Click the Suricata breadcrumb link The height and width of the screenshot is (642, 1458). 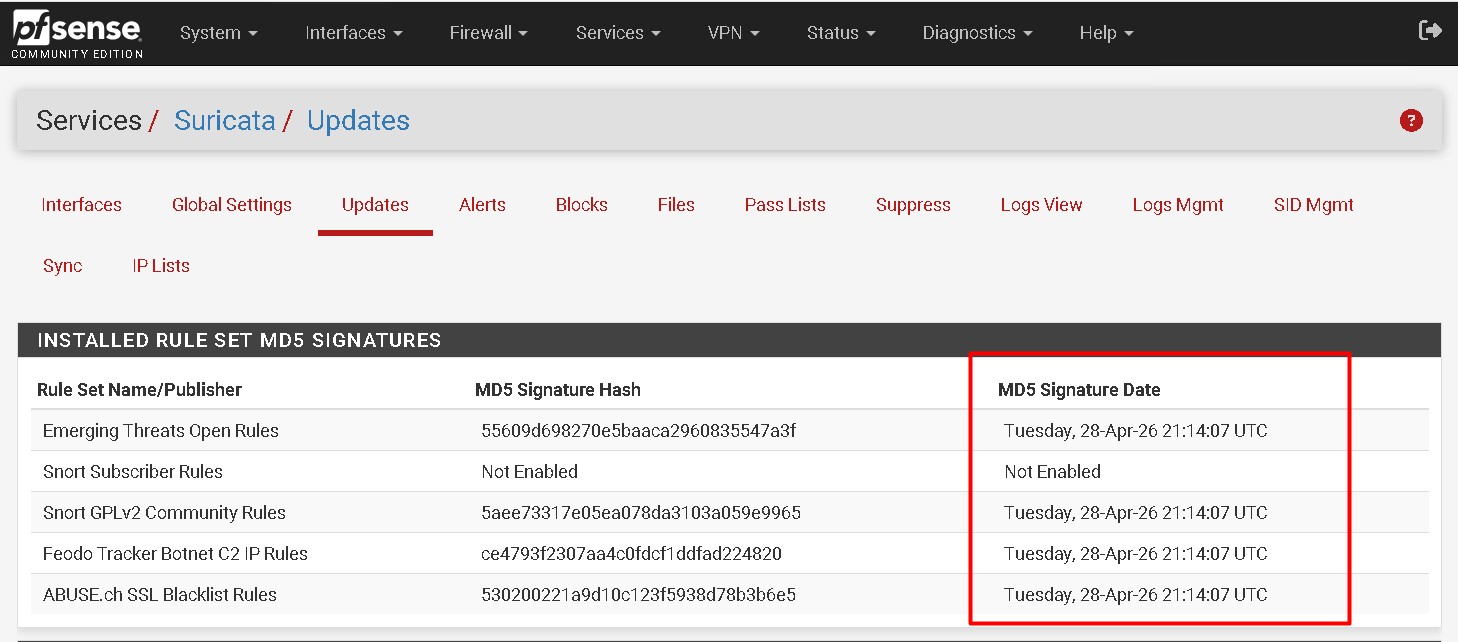pyautogui.click(x=224, y=120)
